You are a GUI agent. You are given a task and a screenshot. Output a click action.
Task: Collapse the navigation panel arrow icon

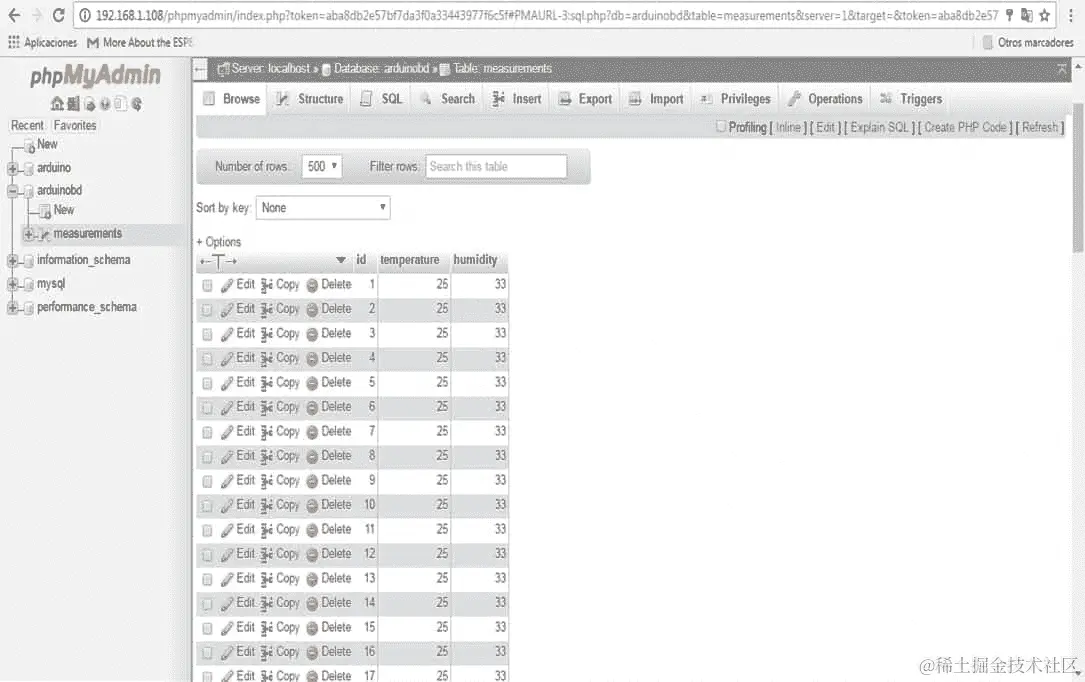tap(200, 68)
